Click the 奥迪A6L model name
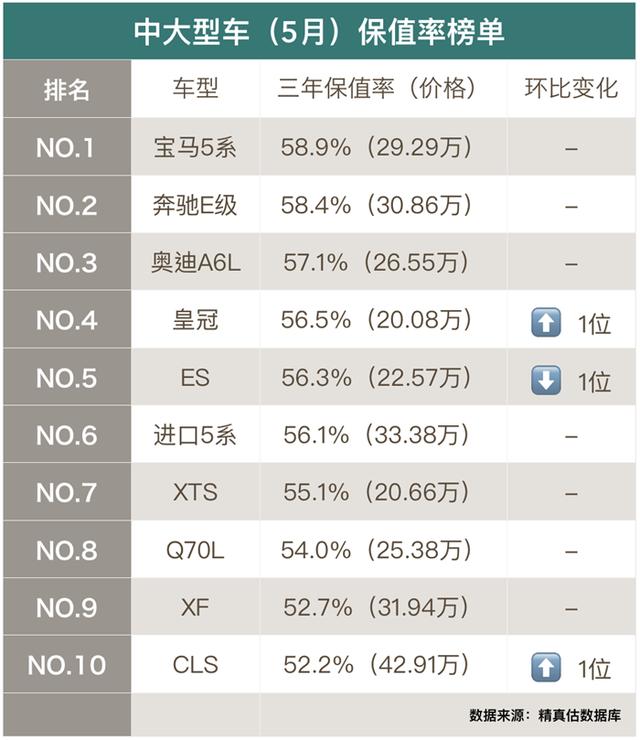The image size is (640, 740). 195,262
